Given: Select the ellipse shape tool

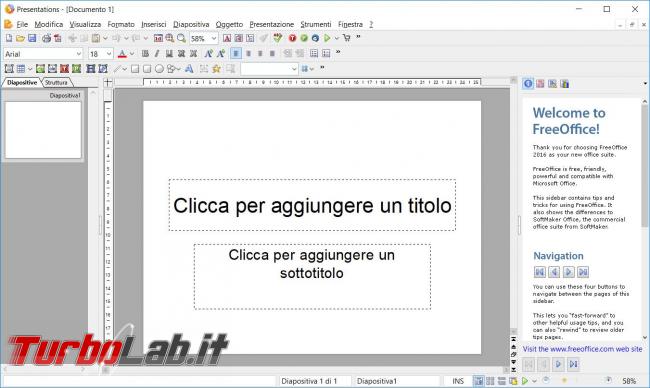Looking at the screenshot, I should [x=159, y=69].
